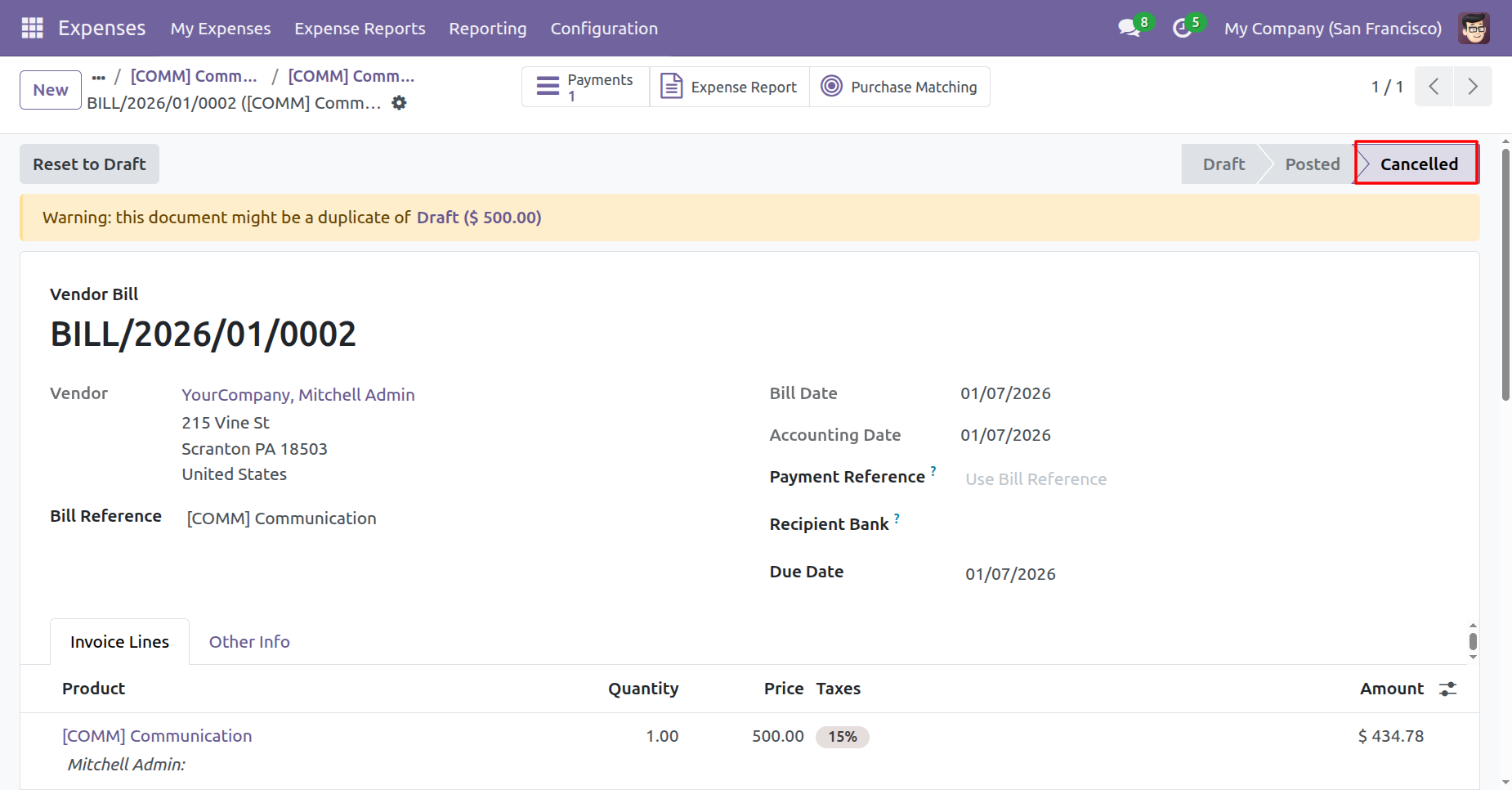The height and width of the screenshot is (790, 1512).
Task: Open the Configuration menu
Action: click(x=603, y=29)
